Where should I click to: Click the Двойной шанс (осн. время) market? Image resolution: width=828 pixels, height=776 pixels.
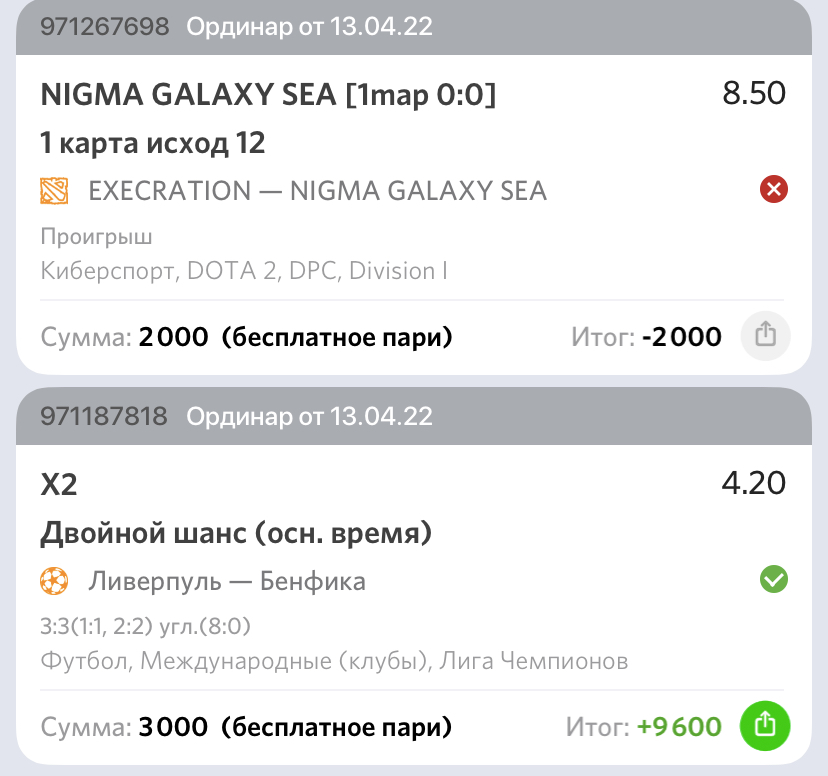236,533
